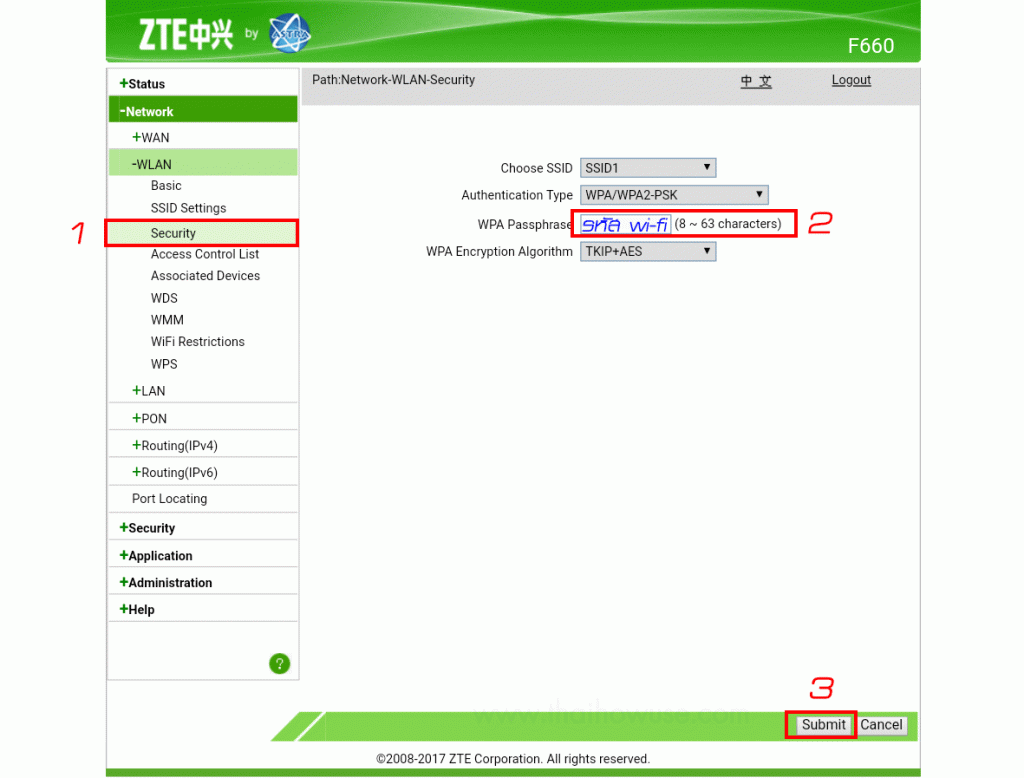
Task: Open the Authentication Type dropdown
Action: coord(674,195)
